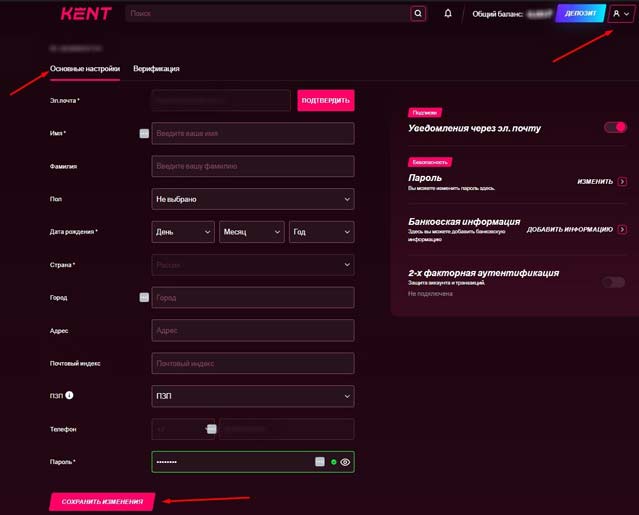Show password with the eye icon
639x515 pixels.
(x=345, y=462)
